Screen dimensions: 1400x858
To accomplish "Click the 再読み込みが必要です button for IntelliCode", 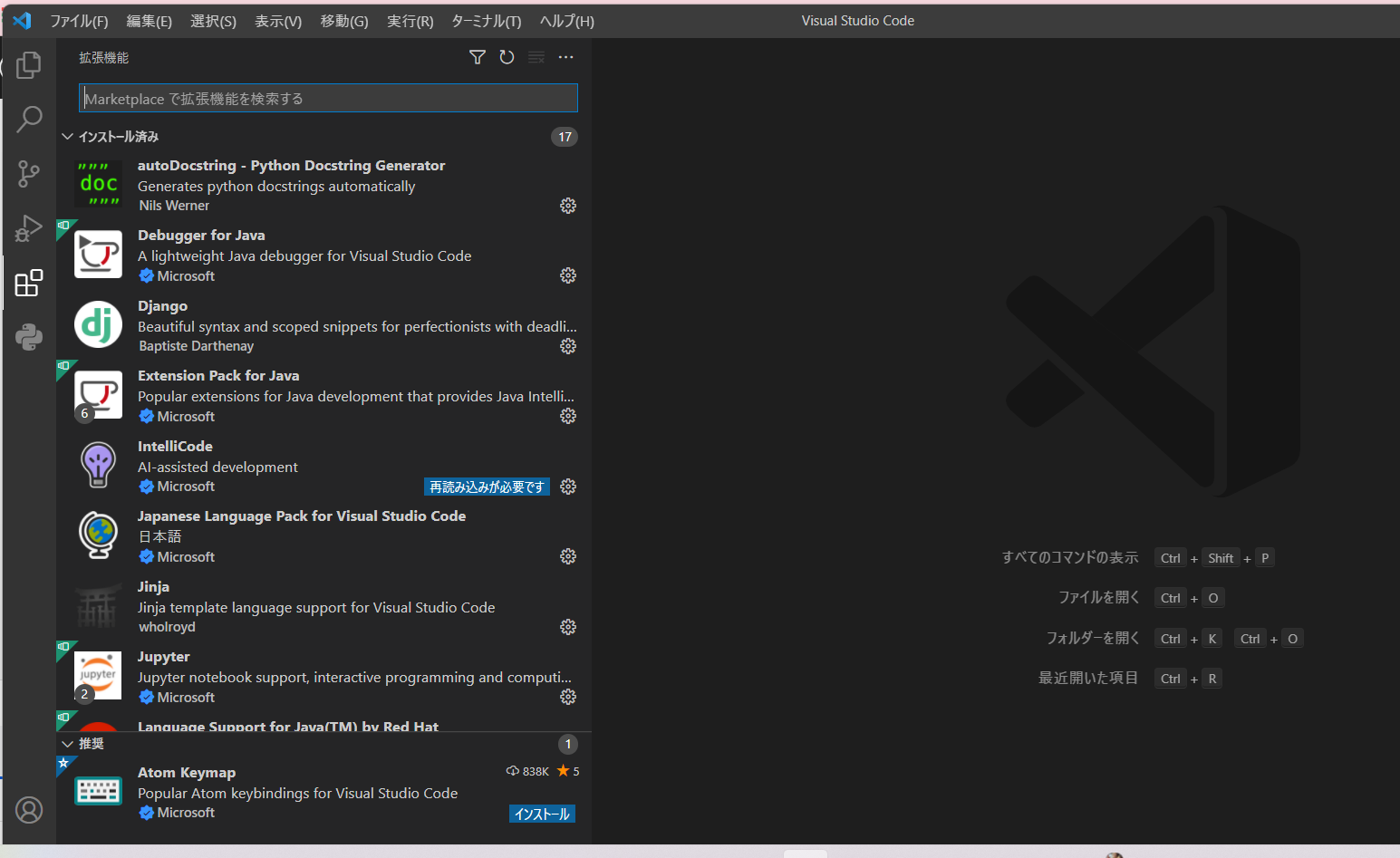I will [x=487, y=487].
